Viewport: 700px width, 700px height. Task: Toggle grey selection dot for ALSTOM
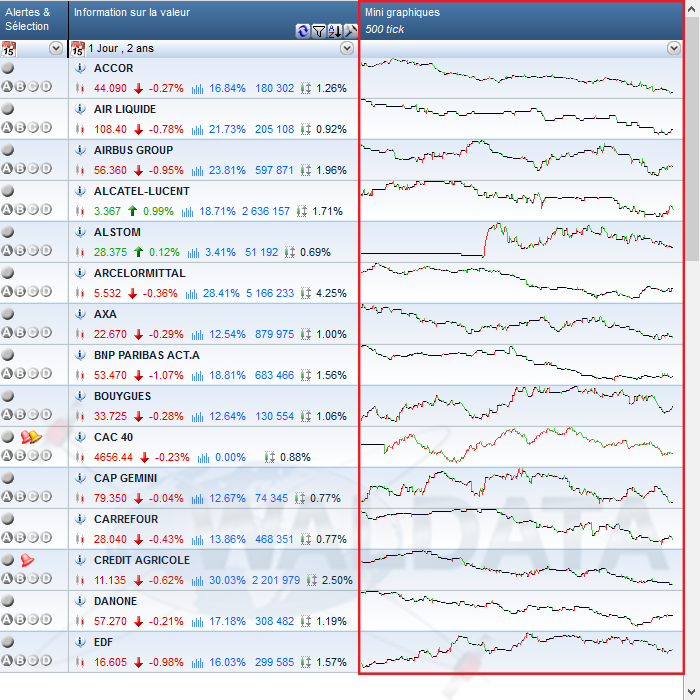pos(7,232)
